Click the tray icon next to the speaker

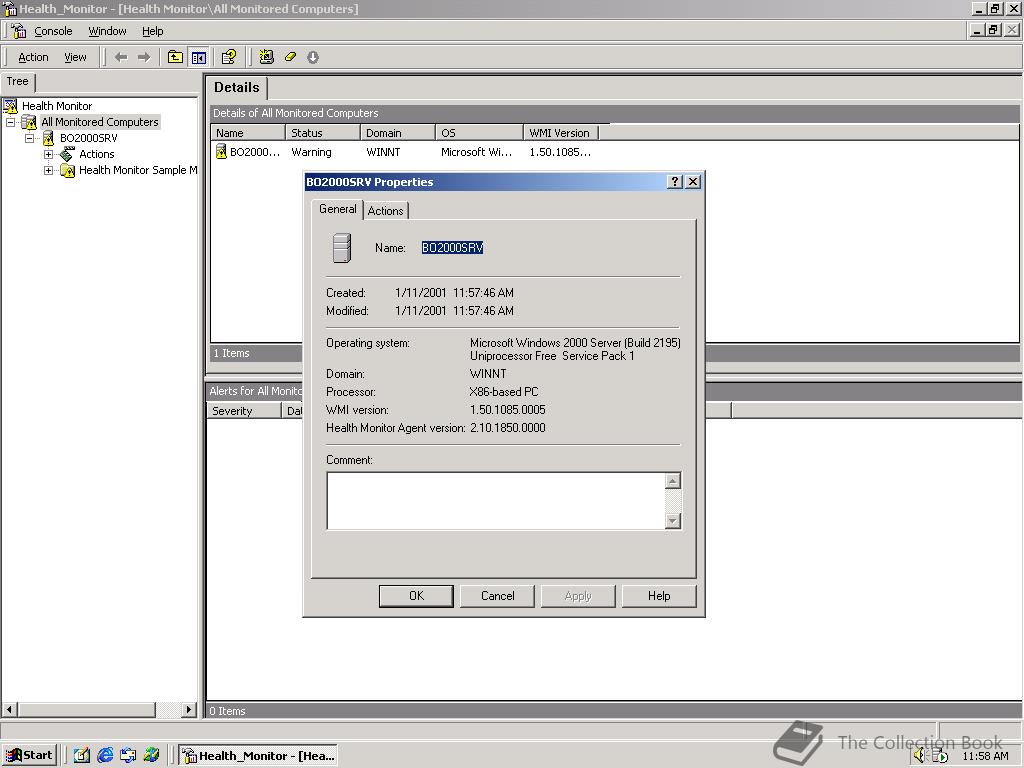coord(939,756)
